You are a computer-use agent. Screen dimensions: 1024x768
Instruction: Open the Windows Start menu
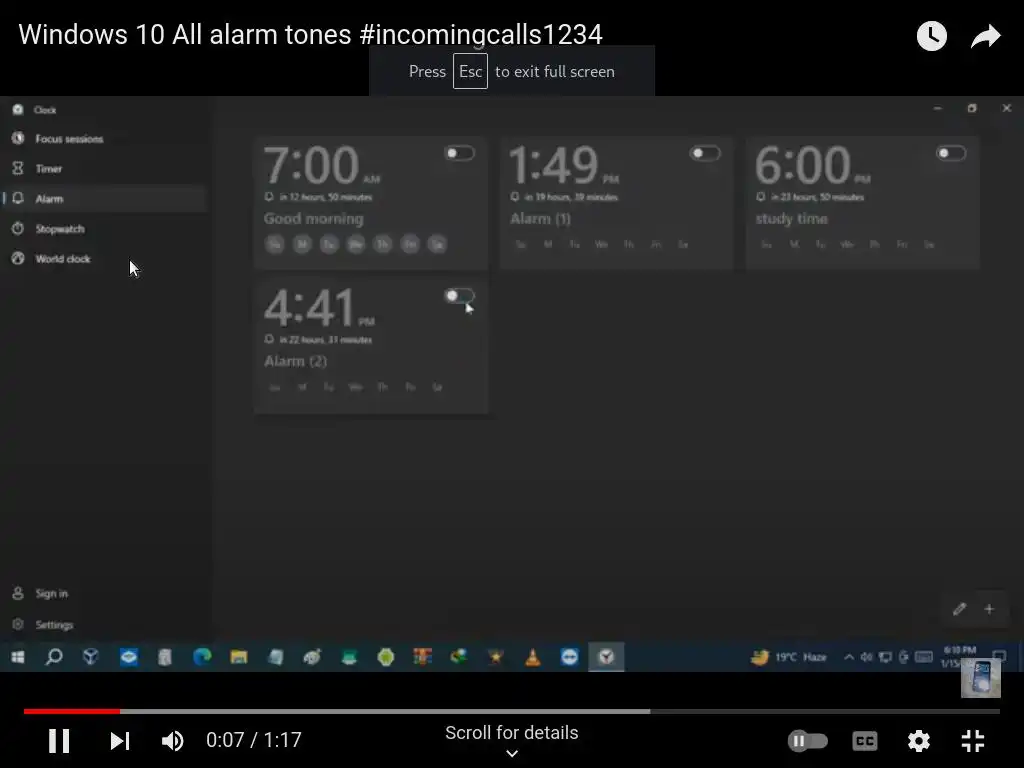point(18,657)
